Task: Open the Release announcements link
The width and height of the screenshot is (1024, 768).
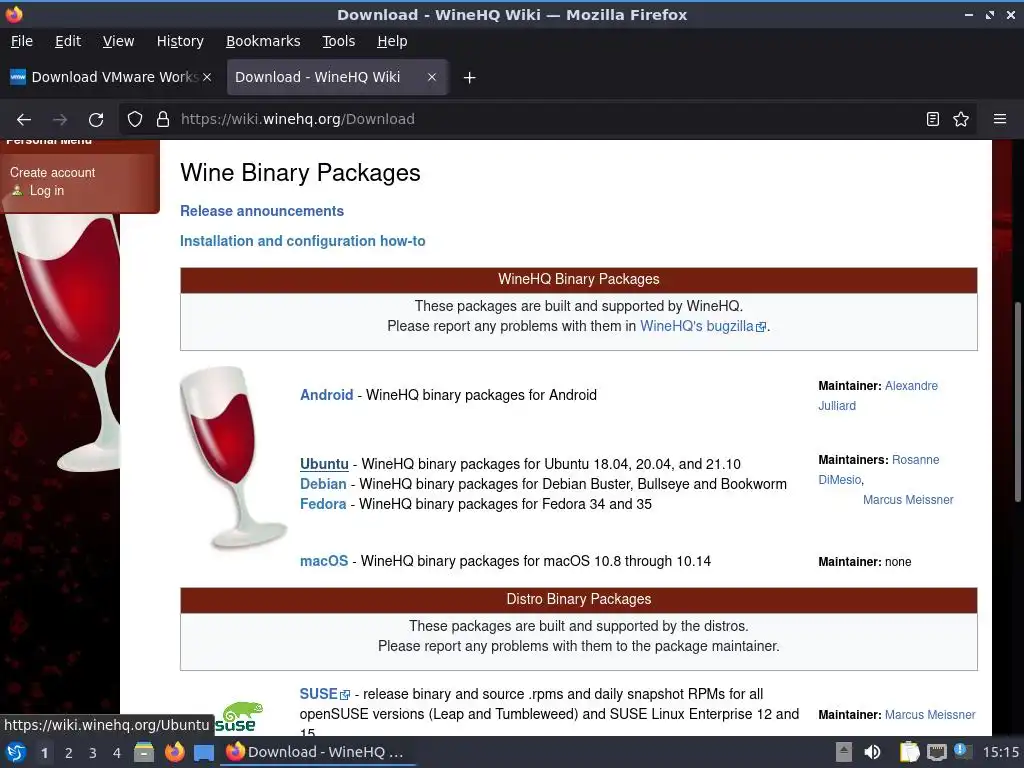Action: coord(262,211)
